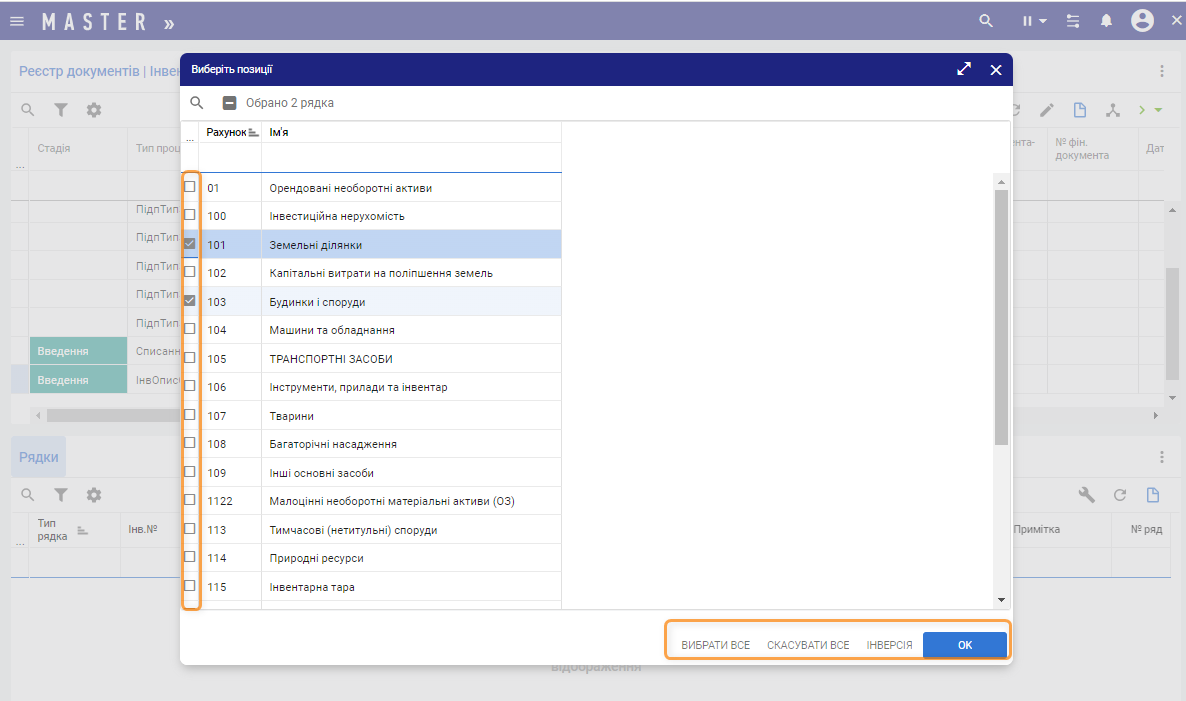Expand the dialog to full screen
This screenshot has height=701, width=1186.
964,70
